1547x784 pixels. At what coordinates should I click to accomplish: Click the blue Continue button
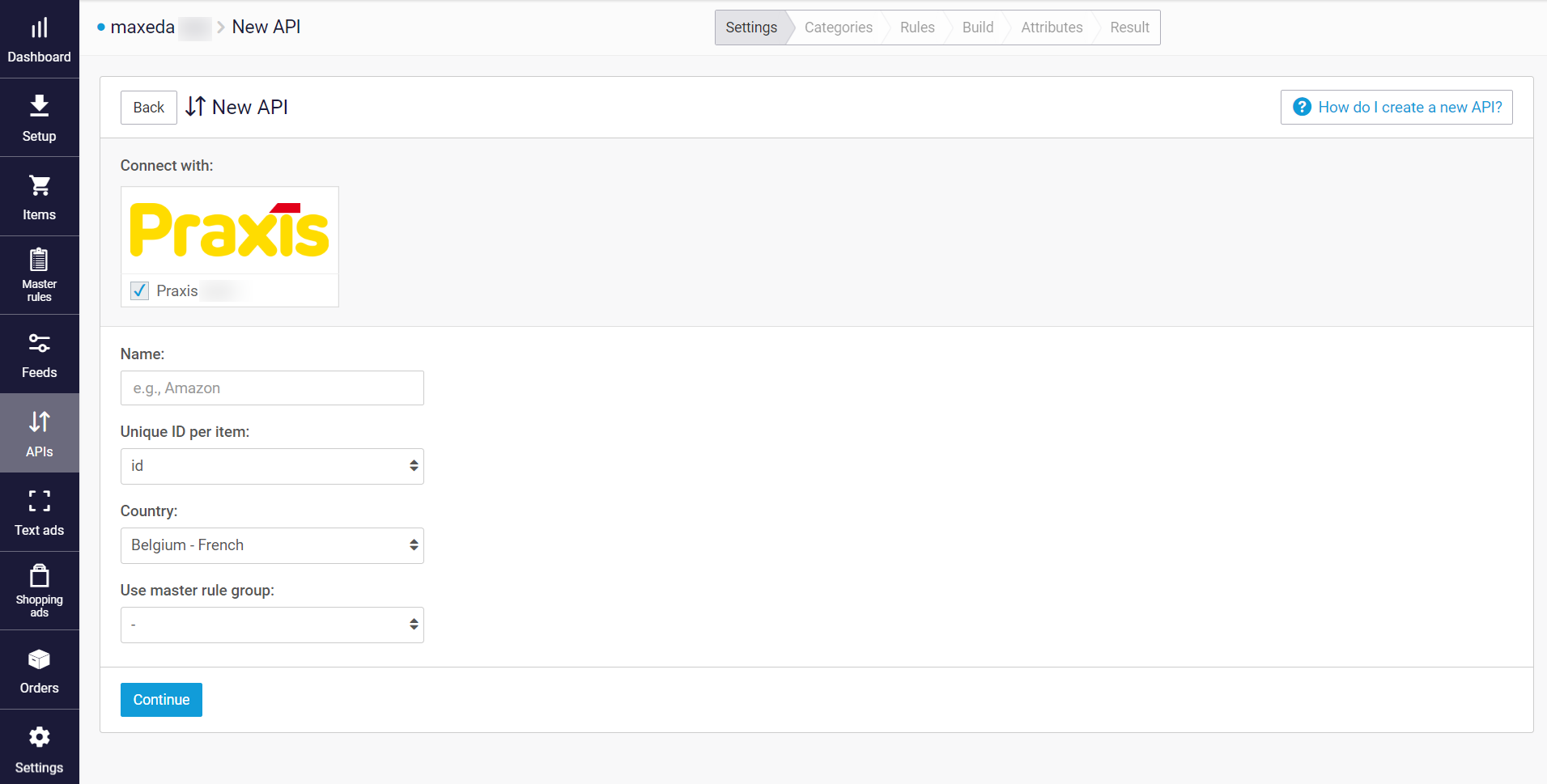click(161, 700)
